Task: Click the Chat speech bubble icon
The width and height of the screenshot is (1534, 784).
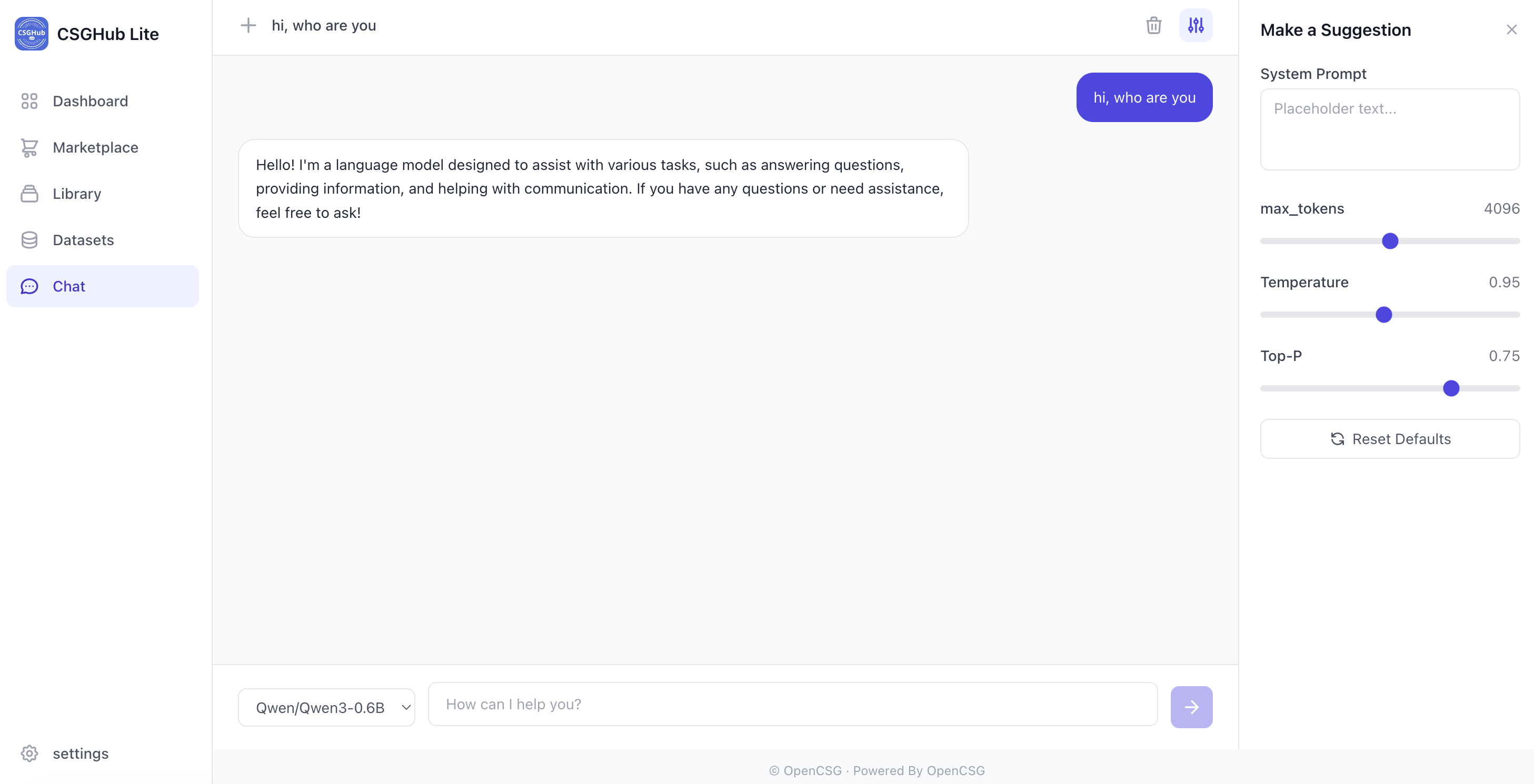Action: [x=29, y=286]
